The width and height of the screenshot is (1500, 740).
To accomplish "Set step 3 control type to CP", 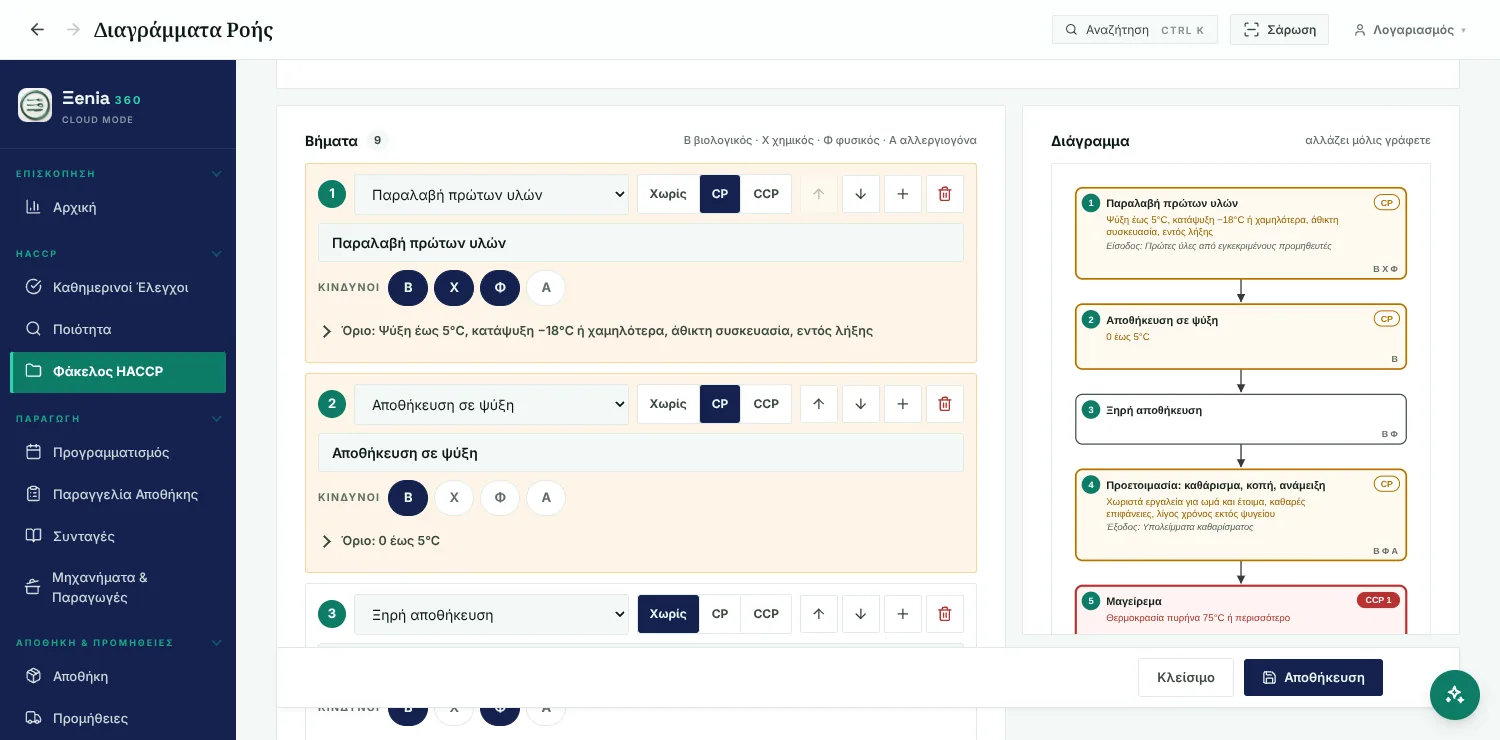I will 720,614.
